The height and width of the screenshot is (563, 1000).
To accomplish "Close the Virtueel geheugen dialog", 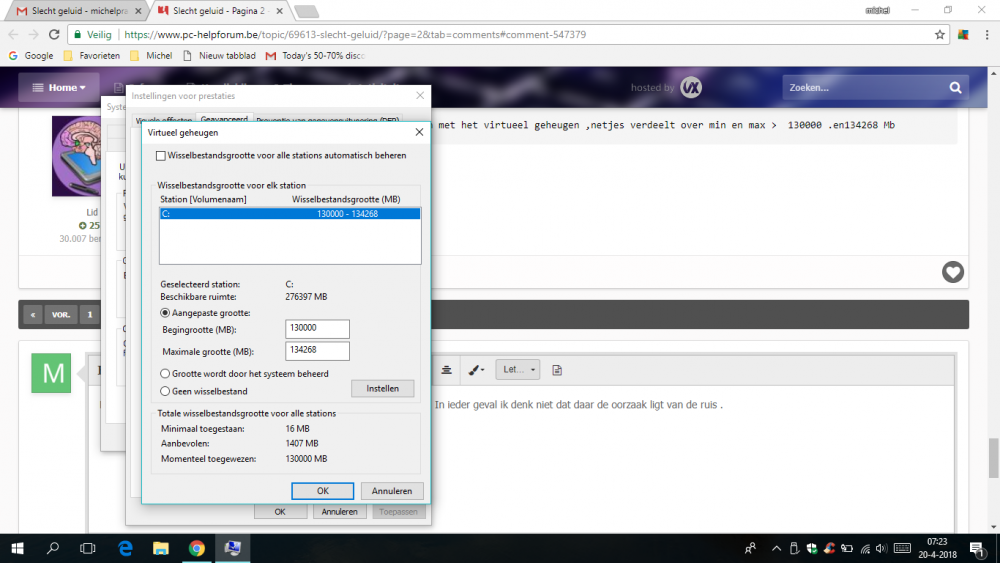I will tap(419, 132).
